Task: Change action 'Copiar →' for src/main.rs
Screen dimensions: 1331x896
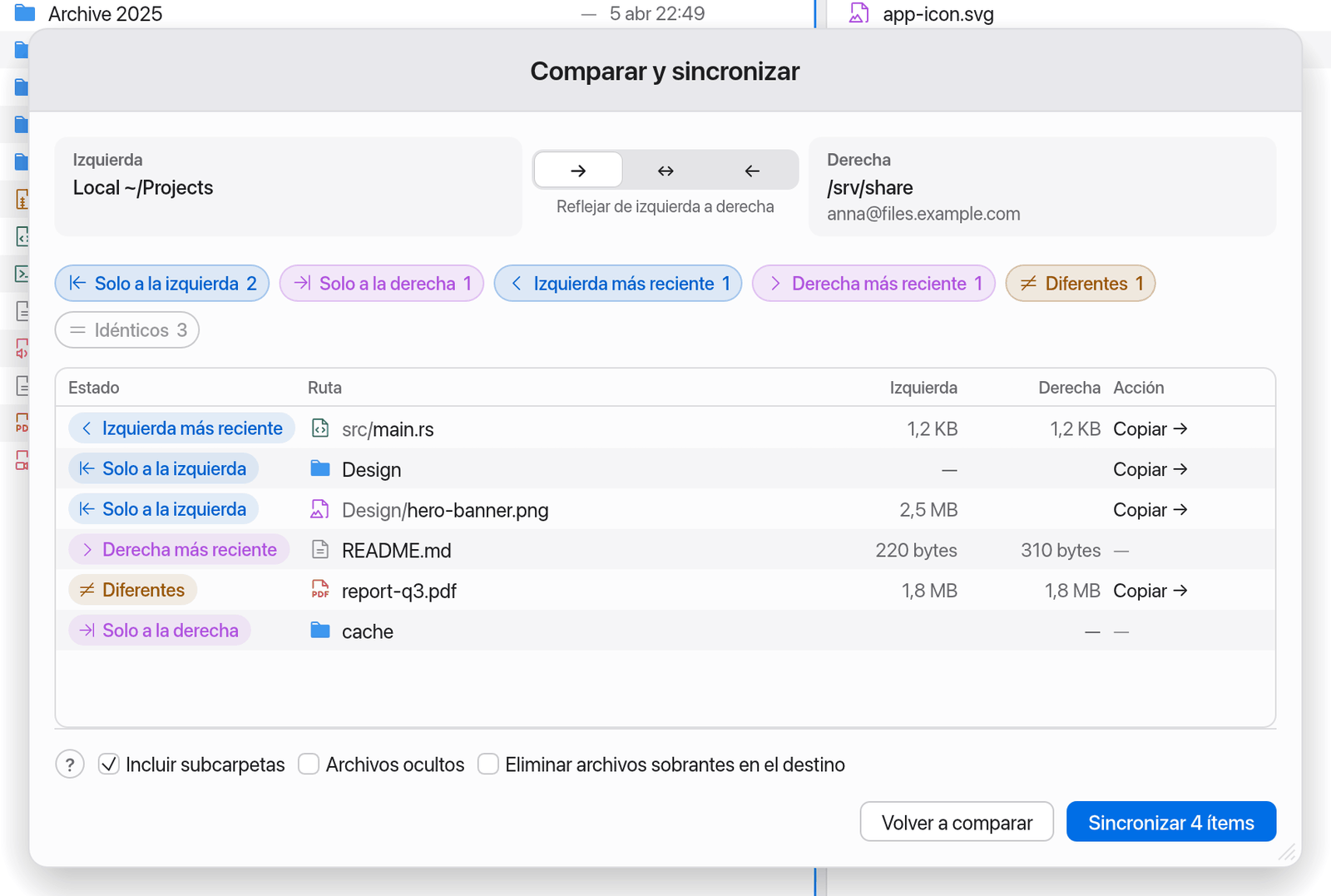Action: click(1150, 429)
